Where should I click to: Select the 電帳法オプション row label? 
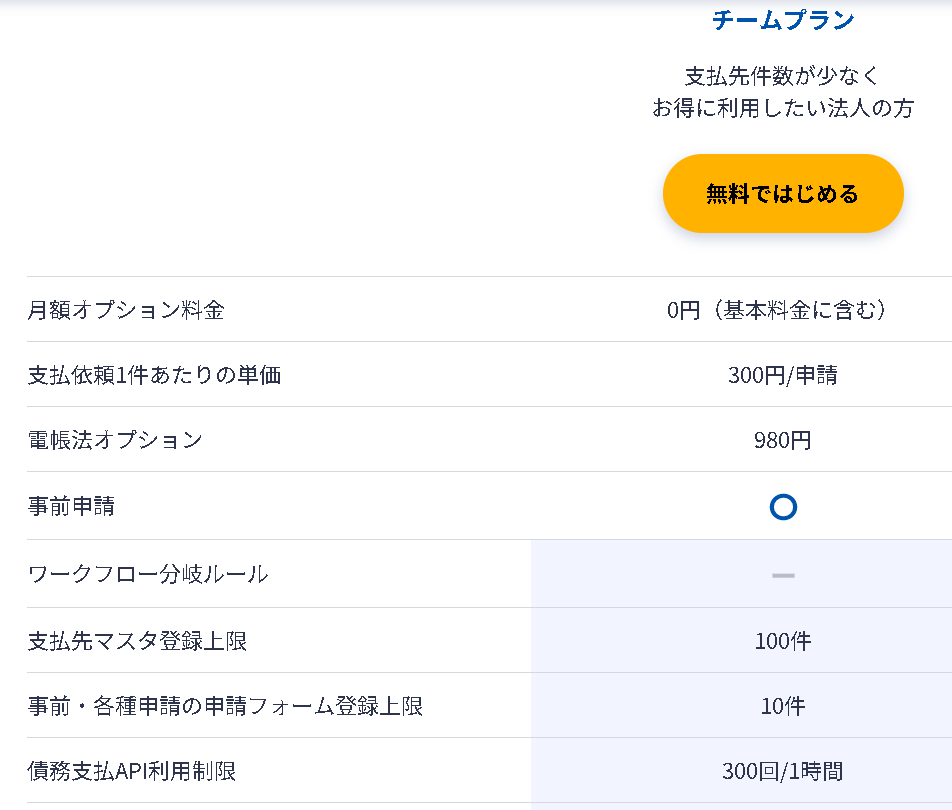click(x=115, y=440)
